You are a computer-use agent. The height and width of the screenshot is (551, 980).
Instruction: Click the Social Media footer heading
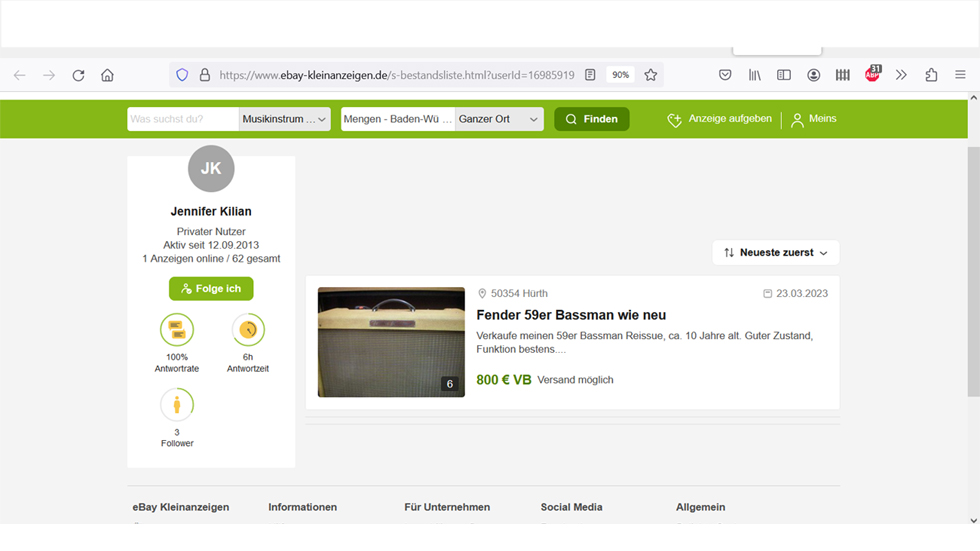(x=571, y=507)
